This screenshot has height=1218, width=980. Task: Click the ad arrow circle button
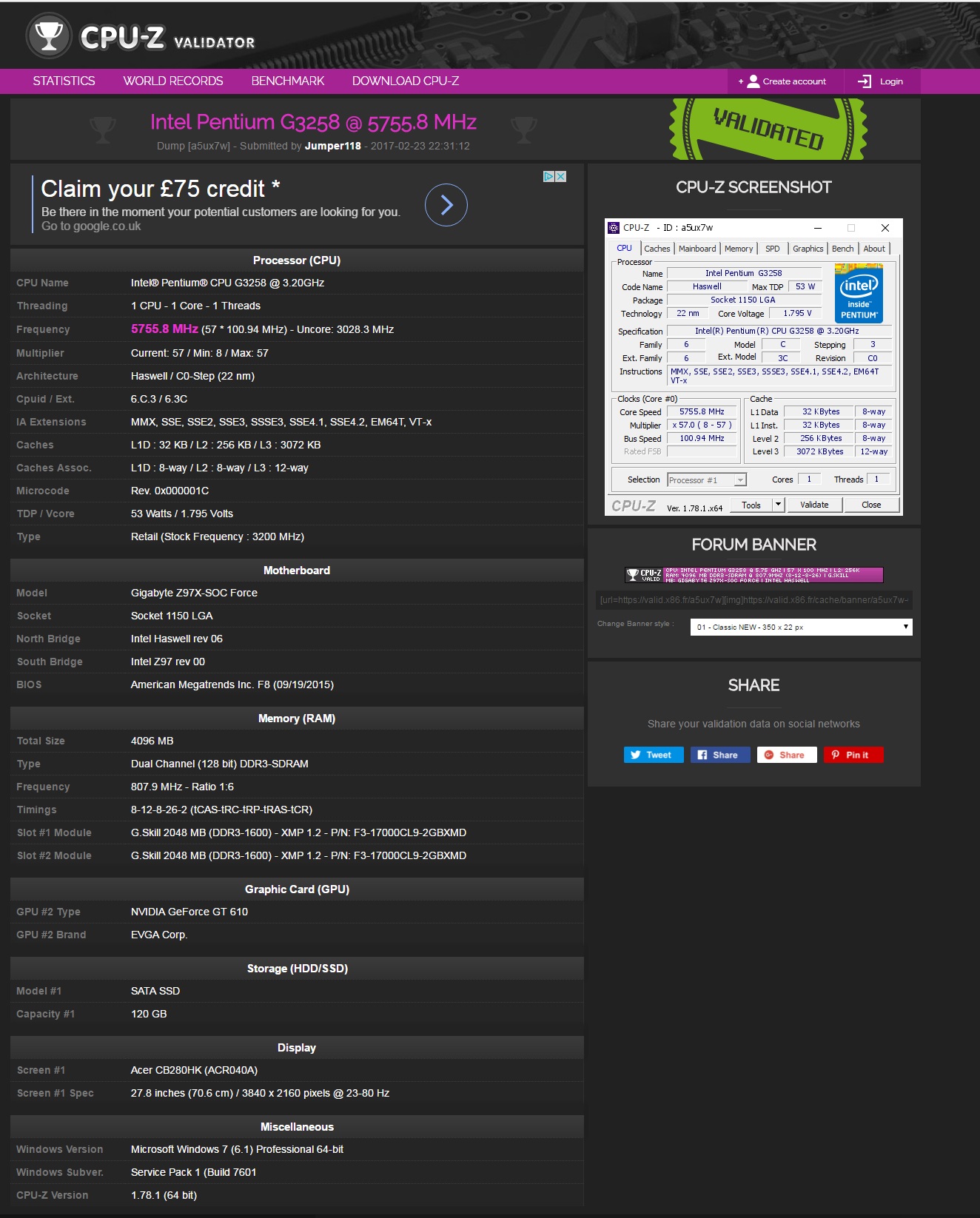click(x=446, y=205)
